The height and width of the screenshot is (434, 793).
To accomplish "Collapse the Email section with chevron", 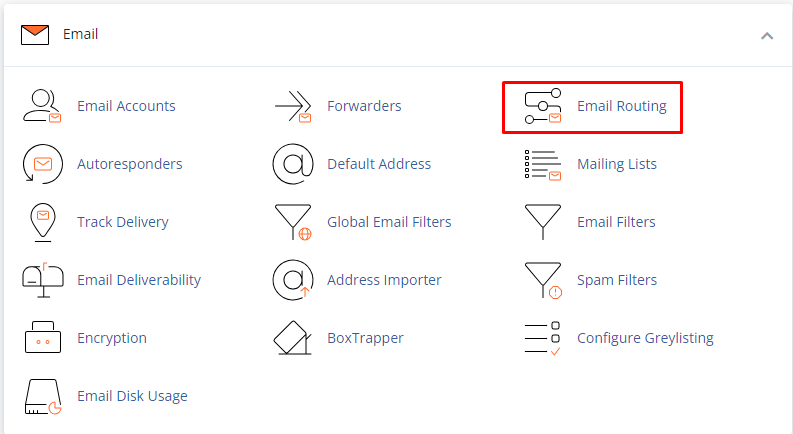I will pos(767,35).
